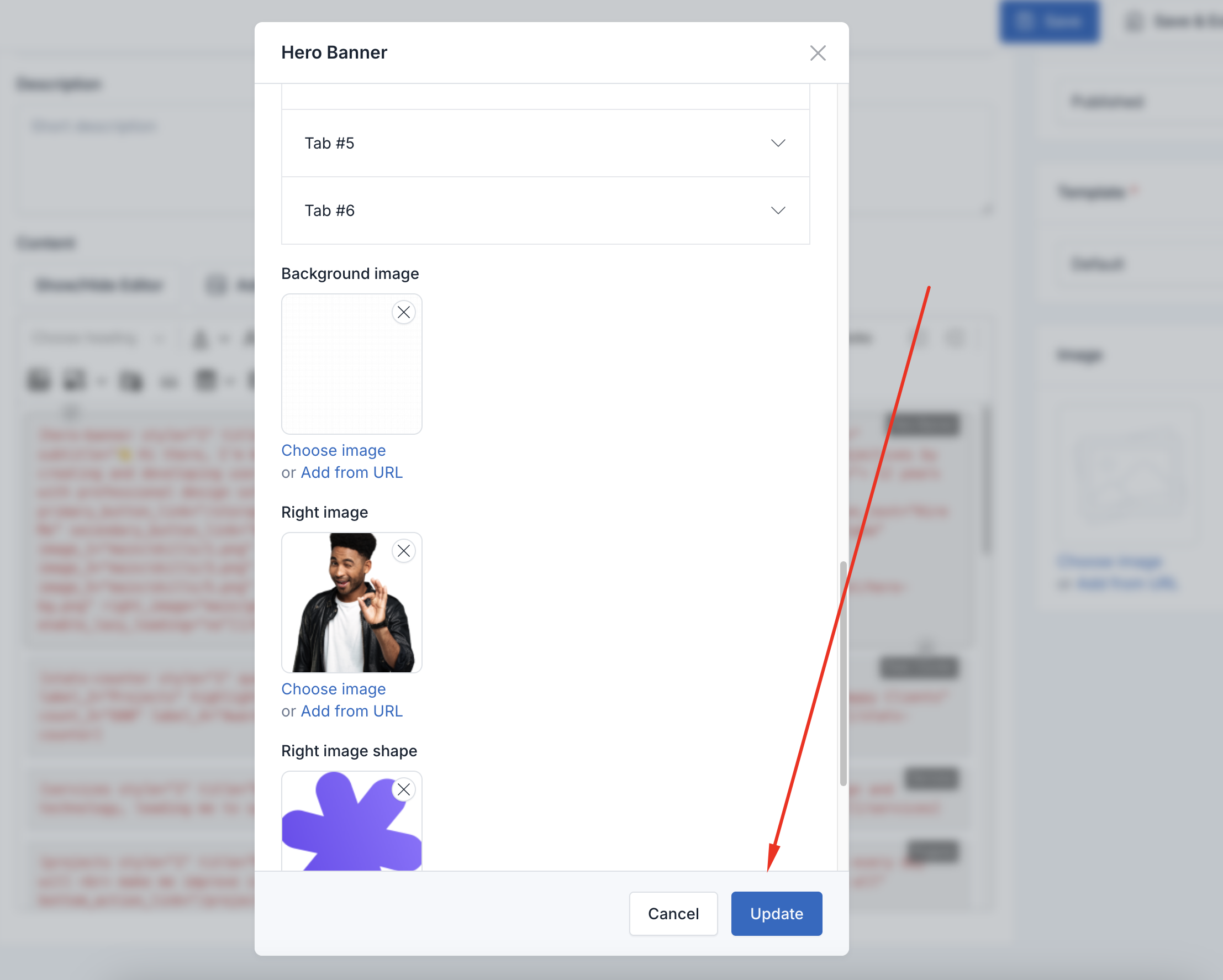Viewport: 1223px width, 980px height.
Task: Choose image for Right image
Action: click(x=334, y=689)
